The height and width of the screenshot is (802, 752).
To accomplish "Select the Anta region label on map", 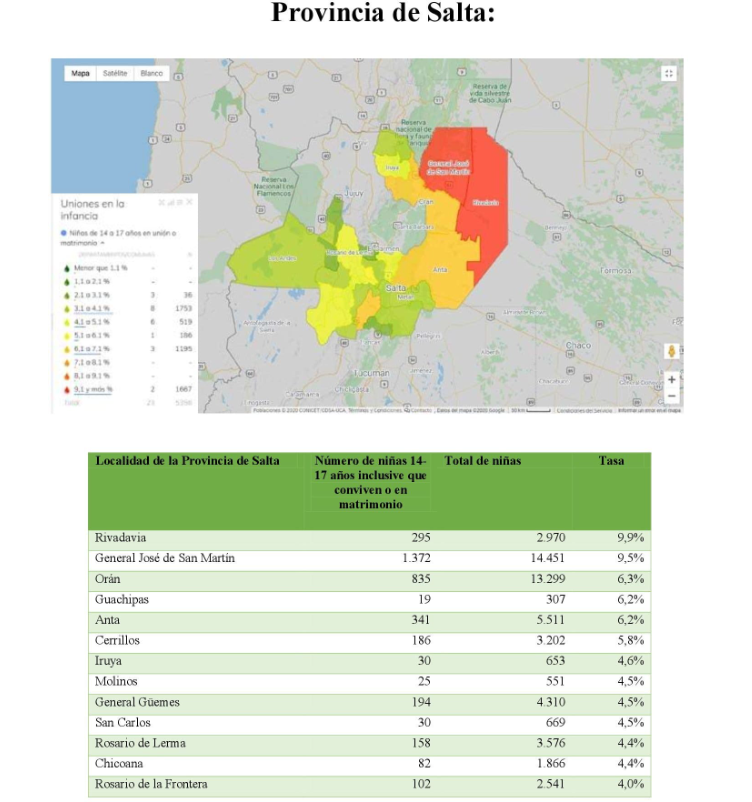I will pos(440,270).
